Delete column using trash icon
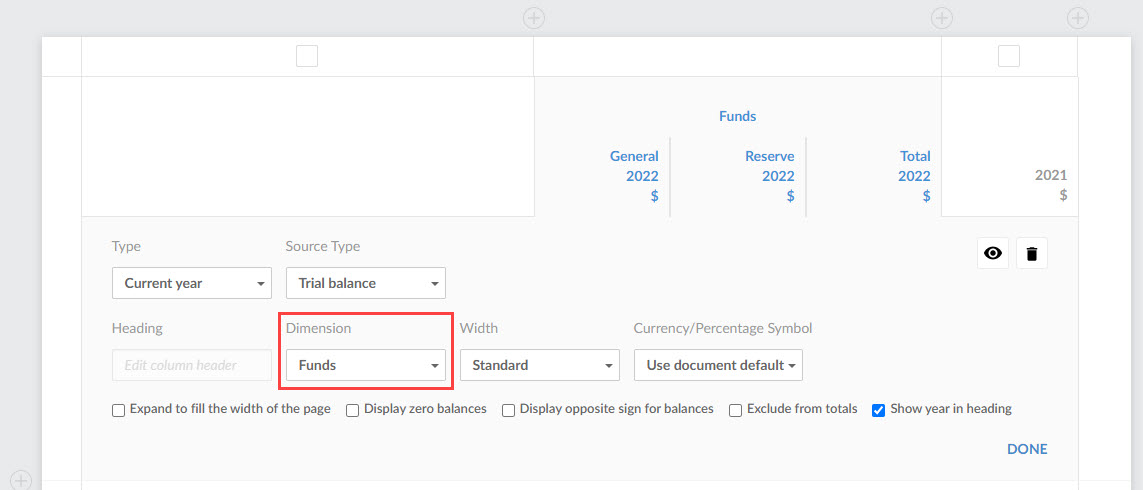 tap(1032, 254)
